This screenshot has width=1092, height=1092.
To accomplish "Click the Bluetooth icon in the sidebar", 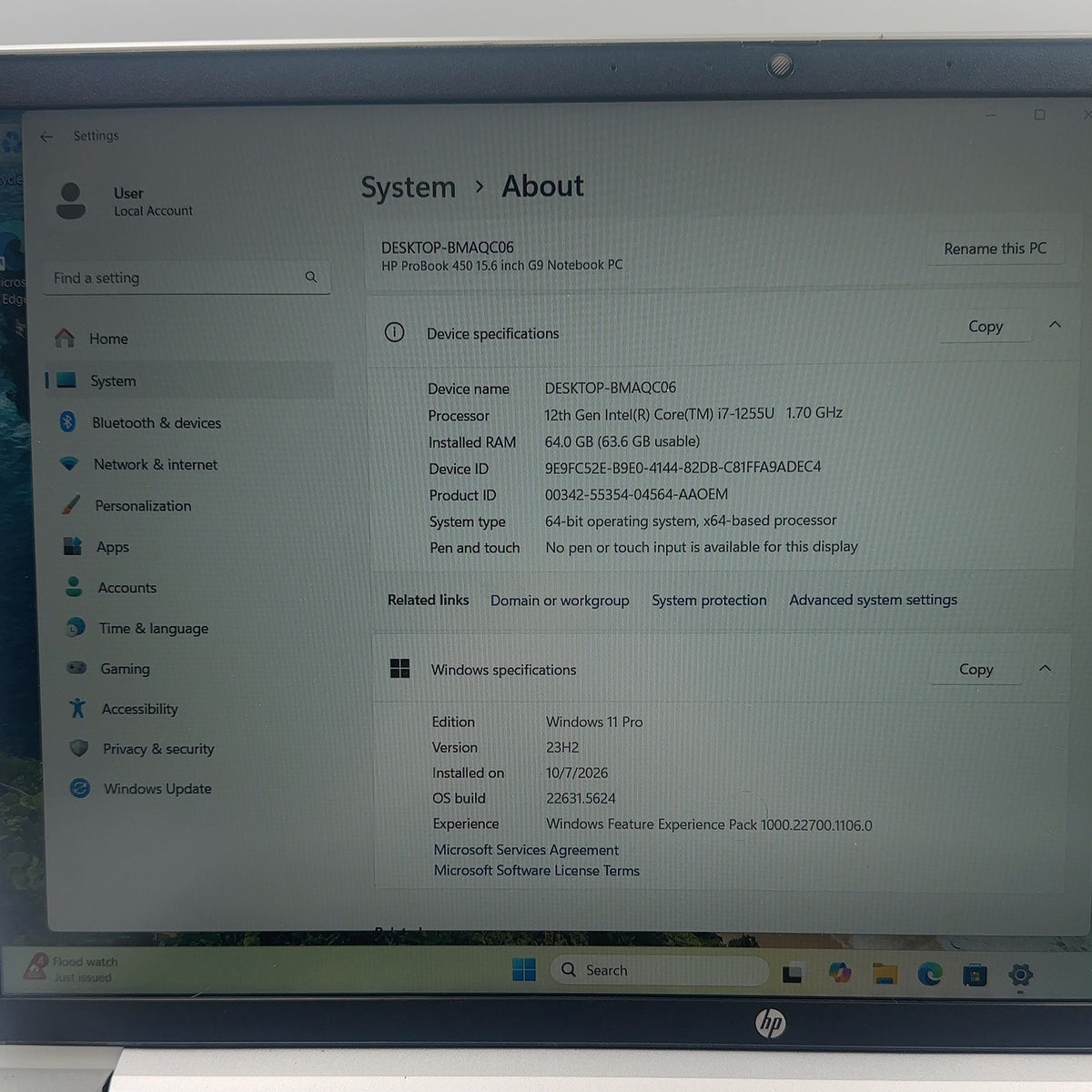I will coord(67,422).
